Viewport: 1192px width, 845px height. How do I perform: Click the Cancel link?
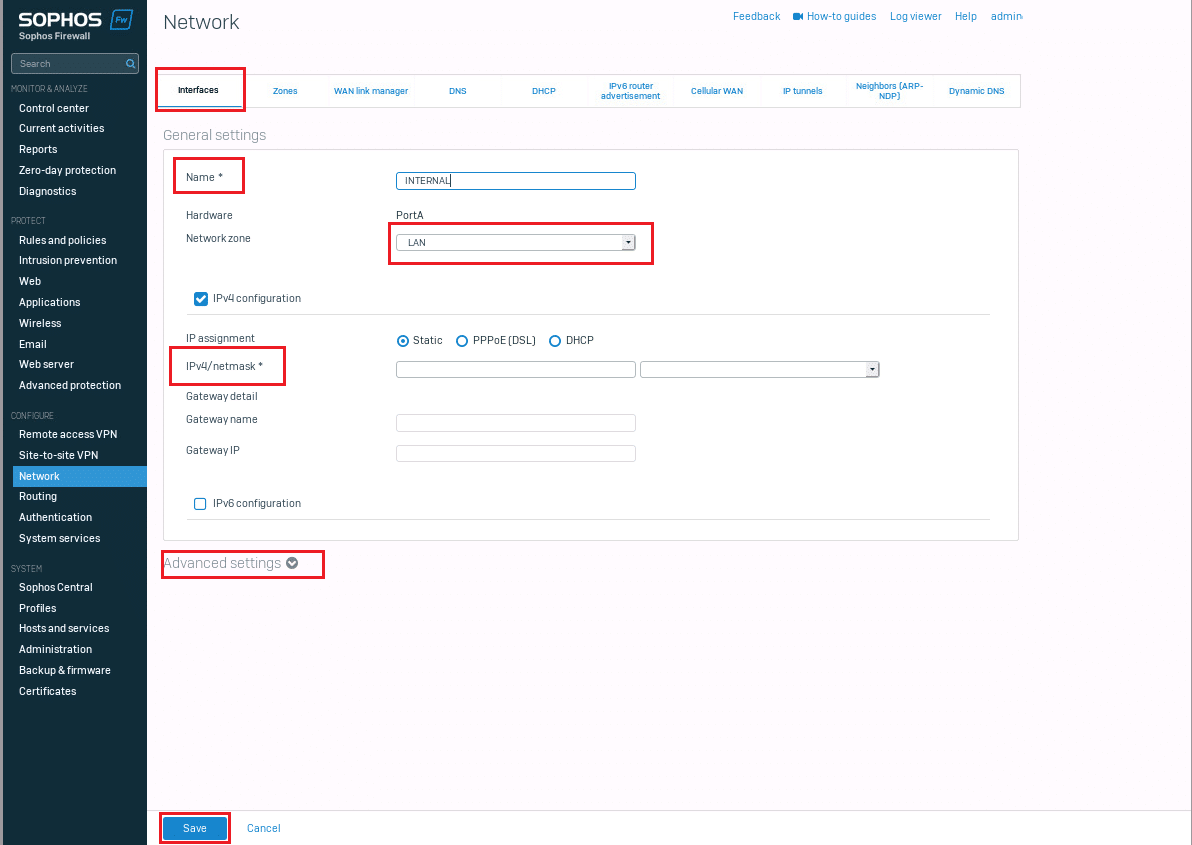coord(264,828)
